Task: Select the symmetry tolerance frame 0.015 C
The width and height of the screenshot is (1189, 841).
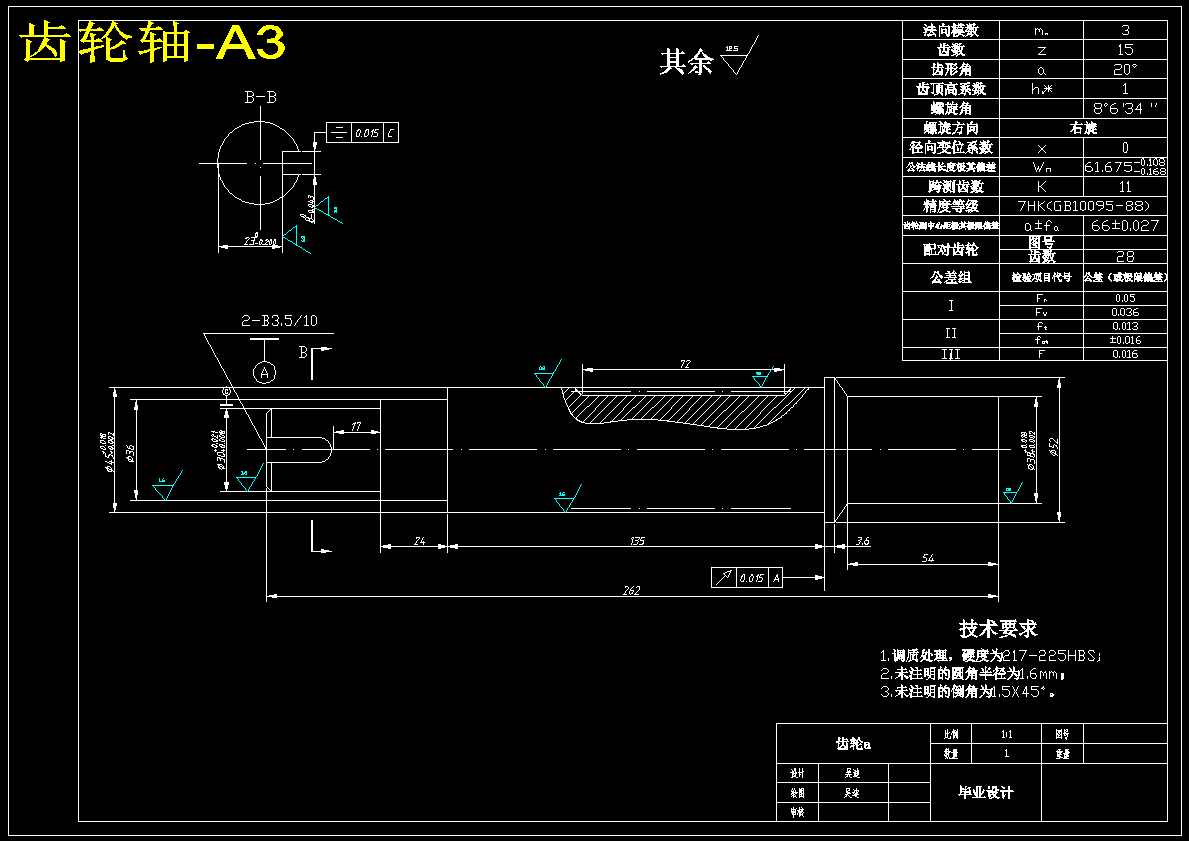Action: coord(362,133)
